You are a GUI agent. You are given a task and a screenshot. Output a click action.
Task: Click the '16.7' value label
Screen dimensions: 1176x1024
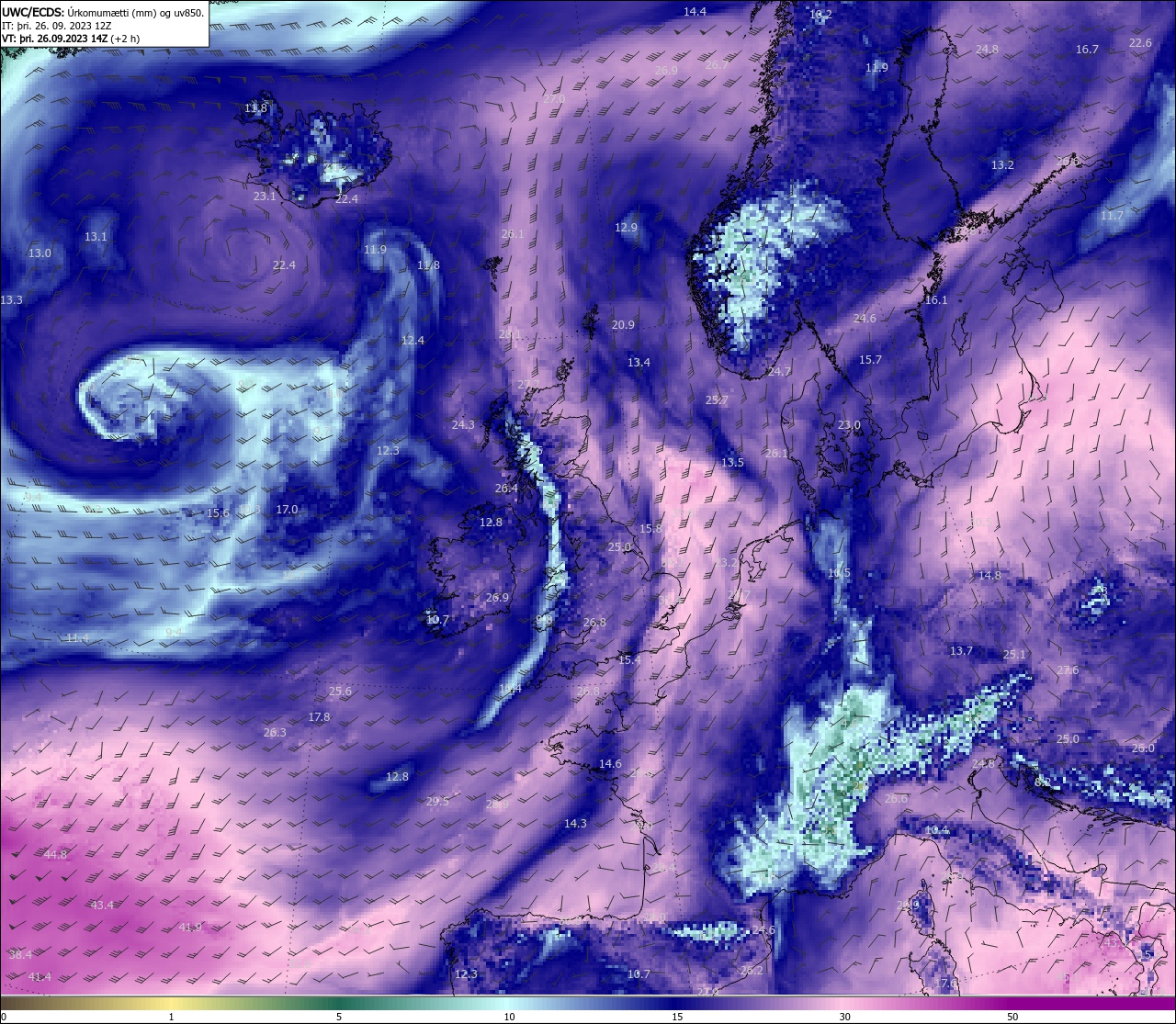point(1087,50)
